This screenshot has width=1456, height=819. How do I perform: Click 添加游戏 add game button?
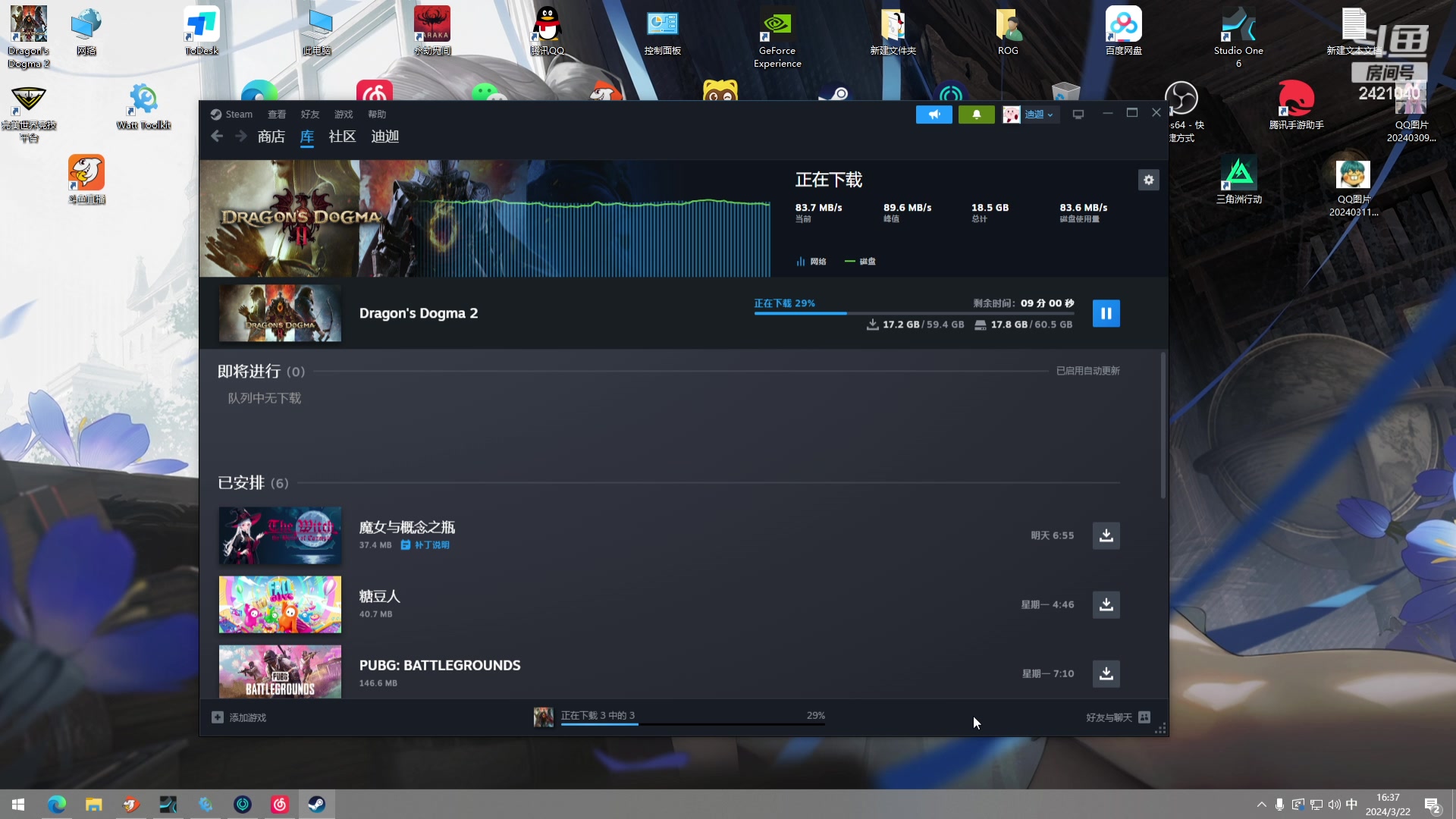tap(240, 717)
